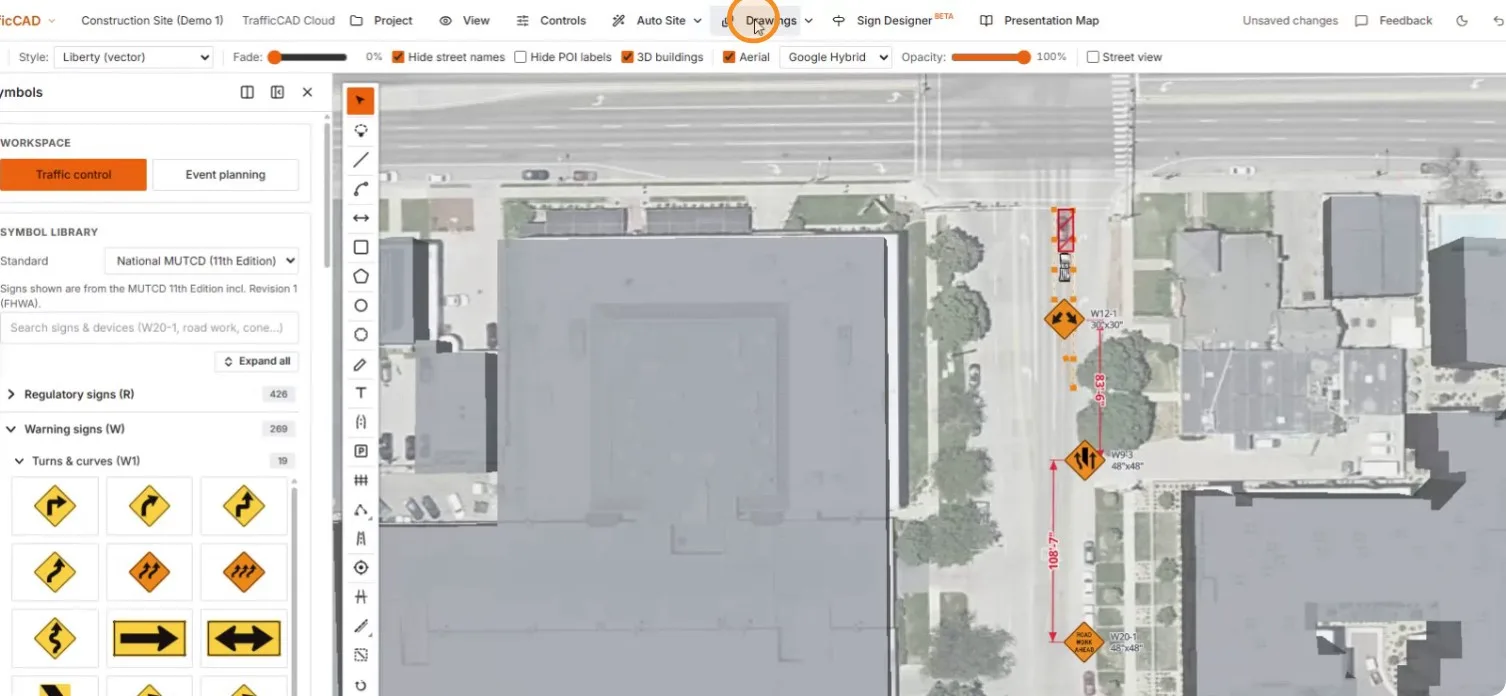Pick the reverse turn warning sign
The height and width of the screenshot is (696, 1506).
tap(243, 506)
